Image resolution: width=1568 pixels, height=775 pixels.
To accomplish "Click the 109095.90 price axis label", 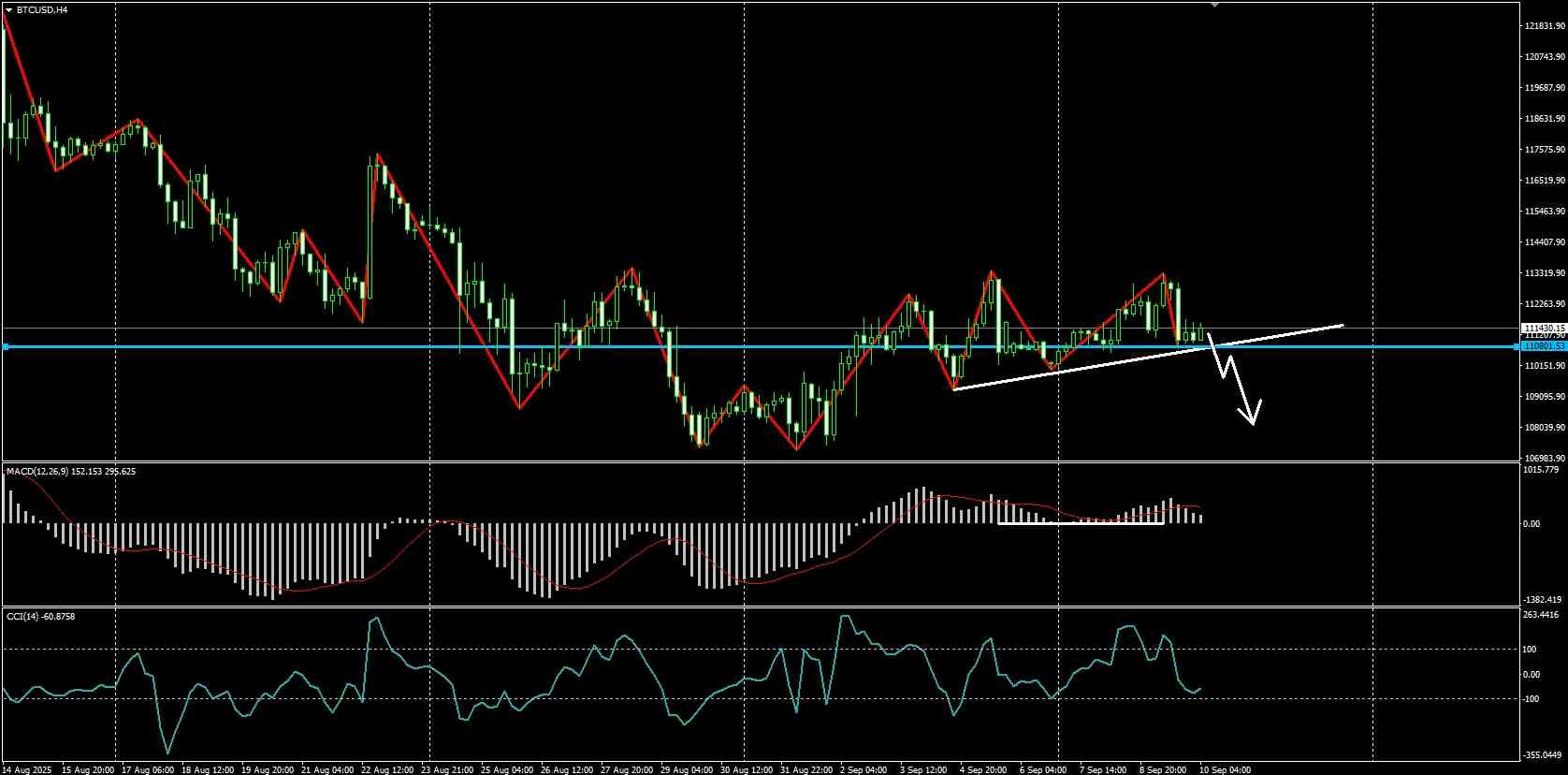I will click(x=1545, y=397).
